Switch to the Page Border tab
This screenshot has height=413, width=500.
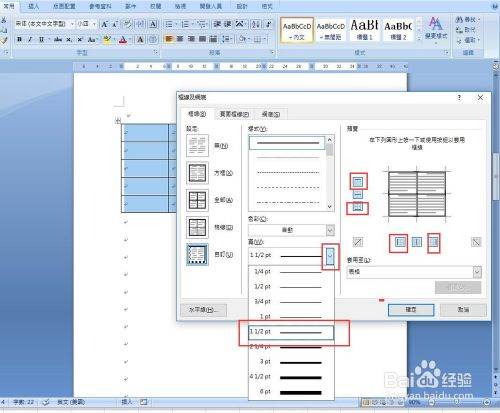click(x=234, y=114)
